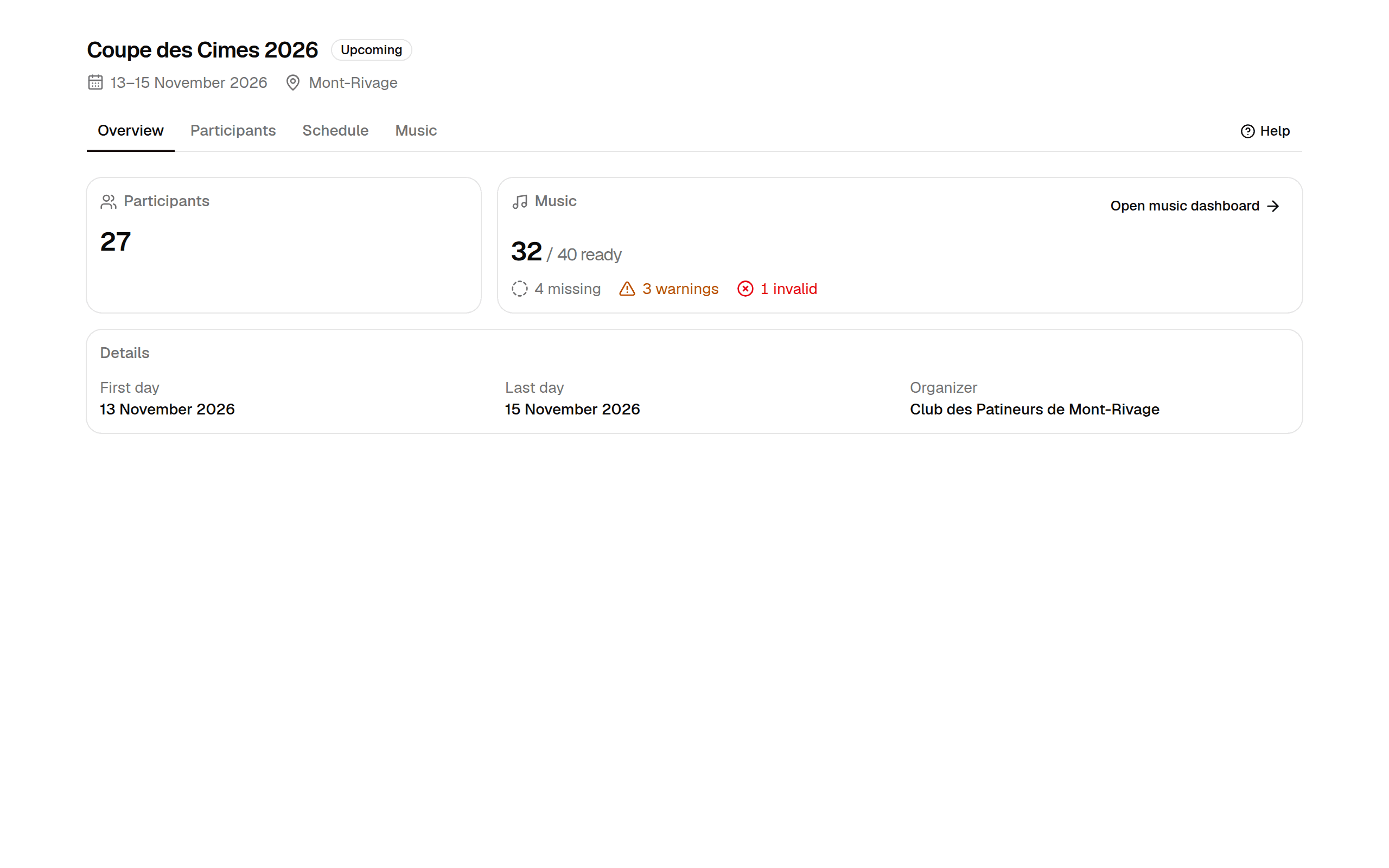1389x868 pixels.
Task: Click the Participants card people icon
Action: tap(109, 201)
